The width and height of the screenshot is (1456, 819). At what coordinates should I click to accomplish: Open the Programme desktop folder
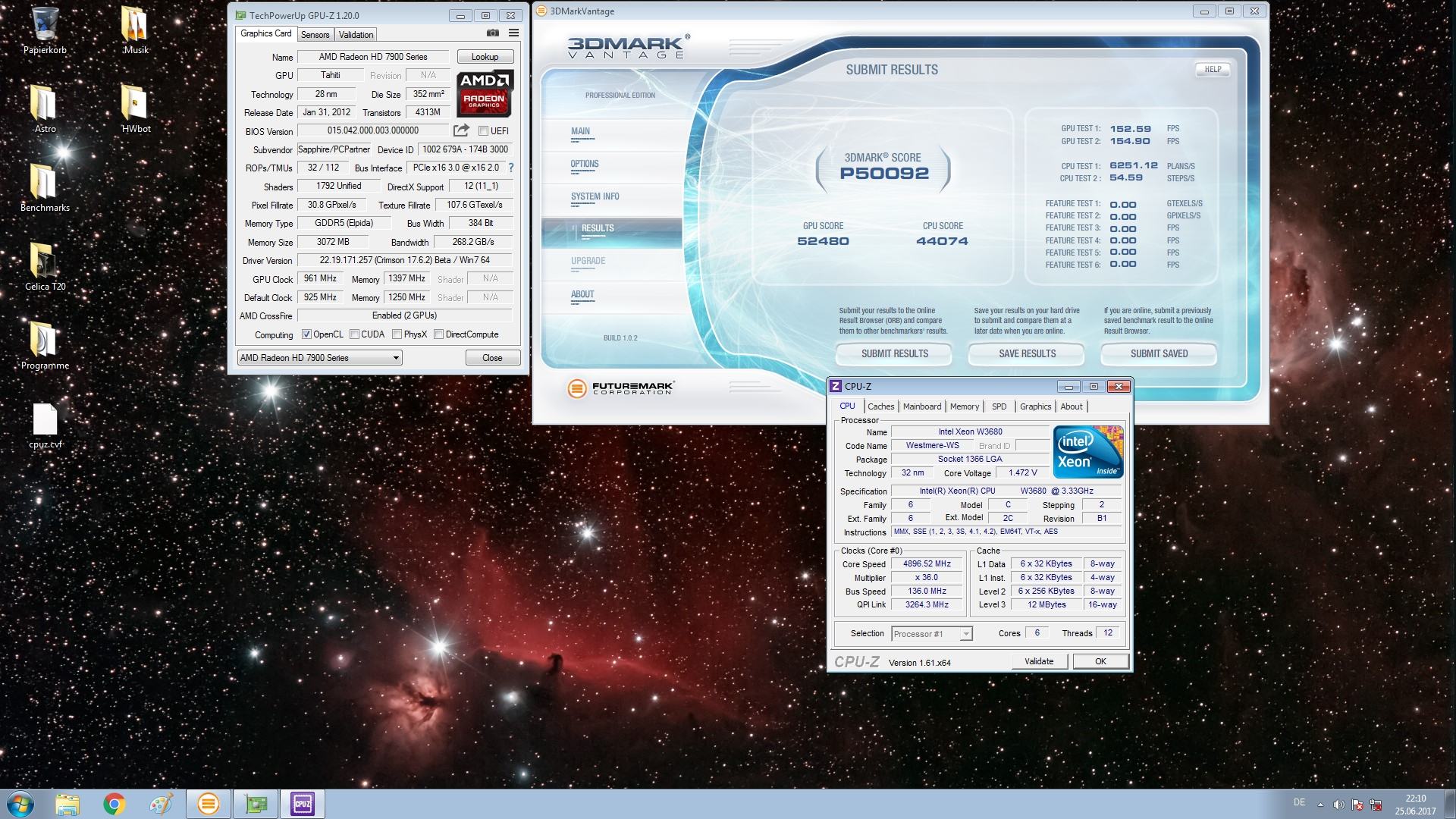tap(45, 345)
